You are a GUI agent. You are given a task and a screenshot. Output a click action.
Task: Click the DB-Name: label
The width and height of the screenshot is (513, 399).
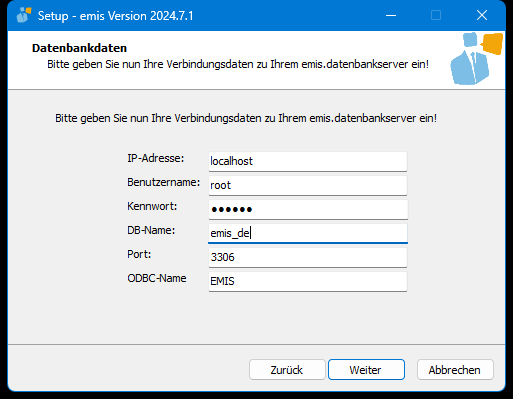[x=151, y=230]
